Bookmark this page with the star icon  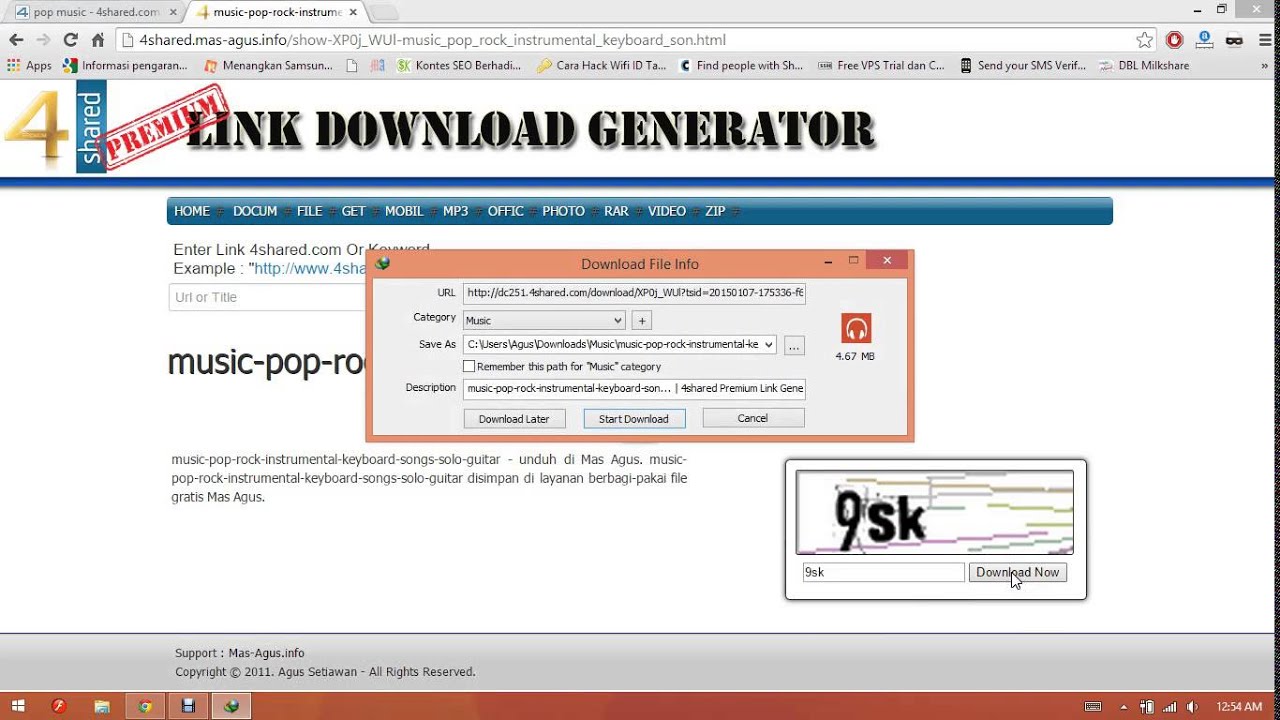point(1145,40)
